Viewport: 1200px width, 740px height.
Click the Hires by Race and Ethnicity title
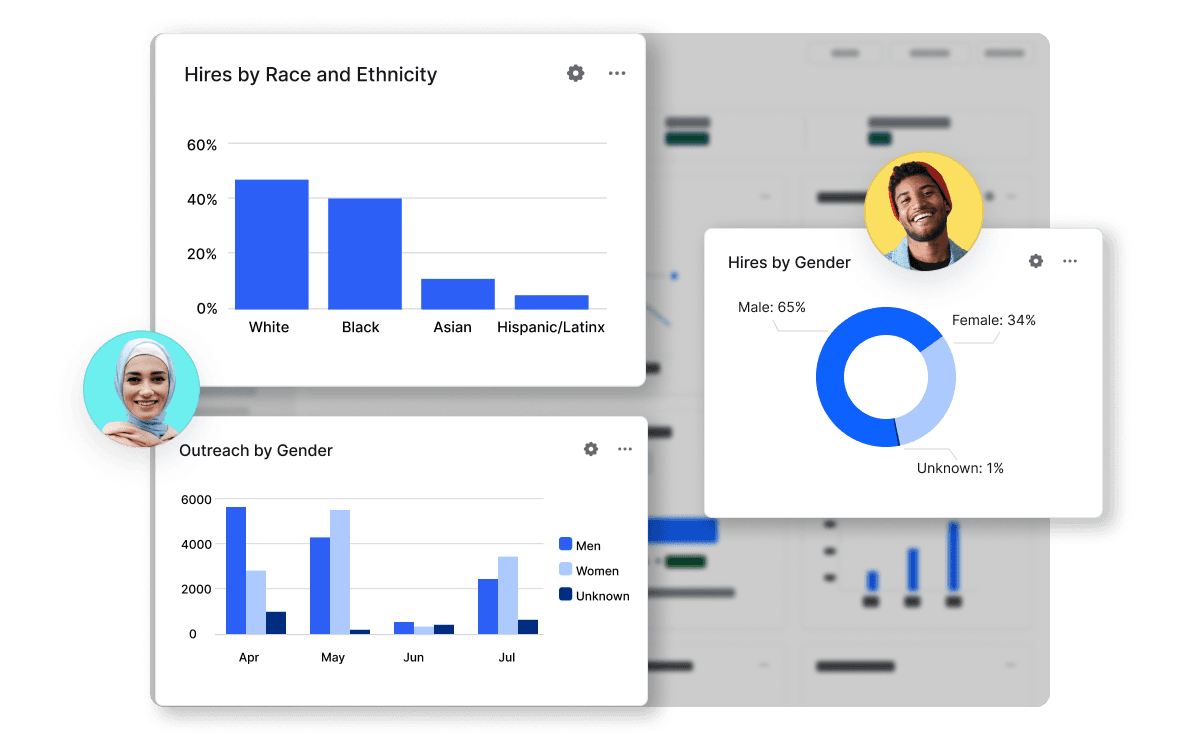point(310,74)
